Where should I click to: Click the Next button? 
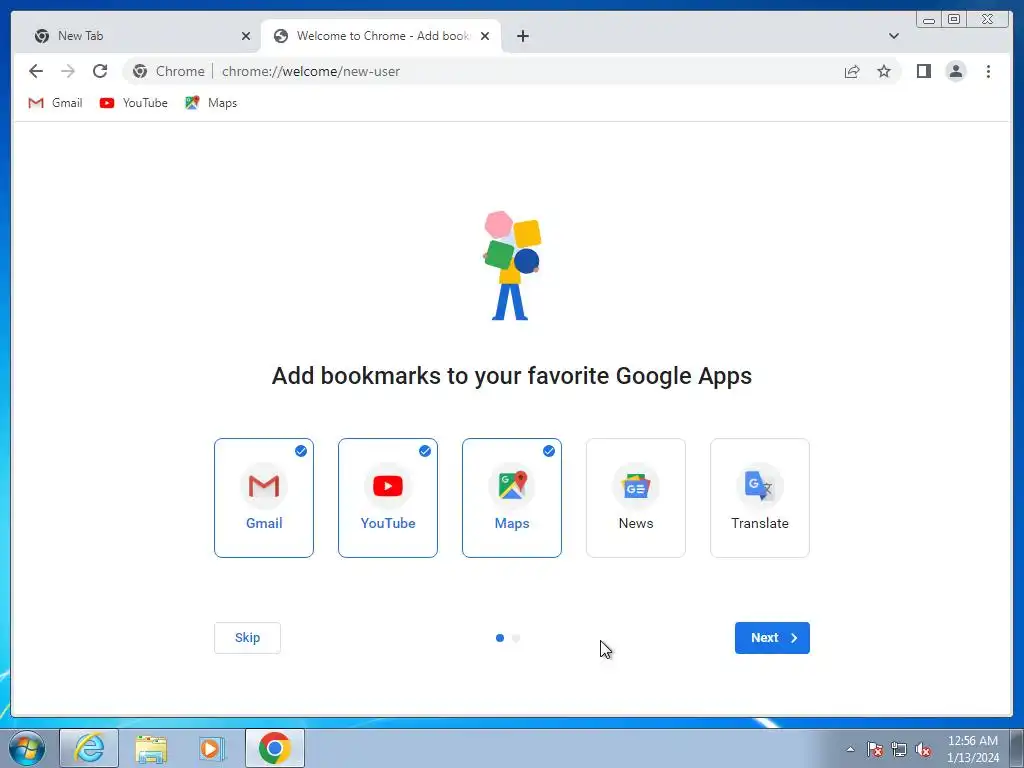click(x=772, y=638)
